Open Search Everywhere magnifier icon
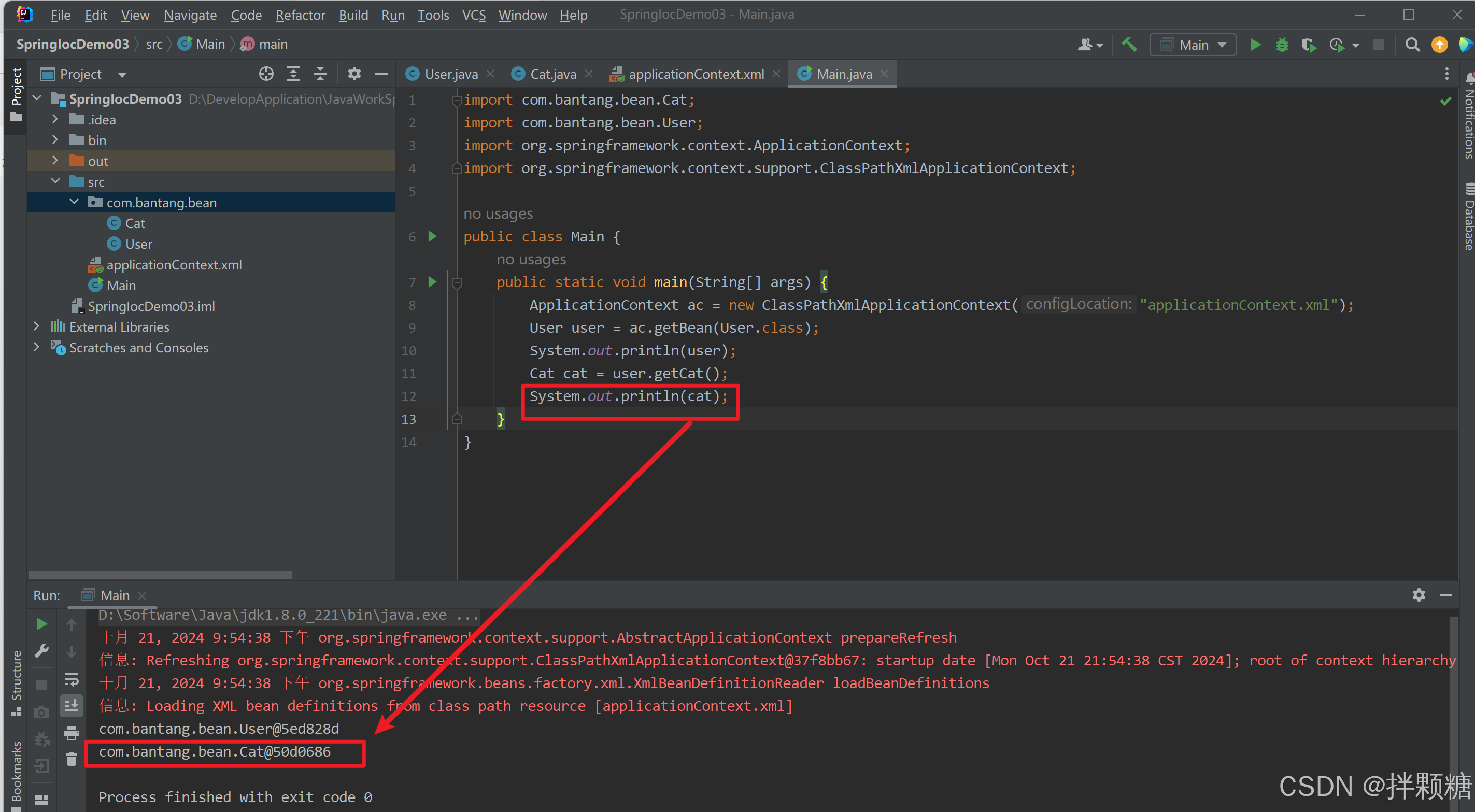Image resolution: width=1475 pixels, height=812 pixels. [1412, 45]
